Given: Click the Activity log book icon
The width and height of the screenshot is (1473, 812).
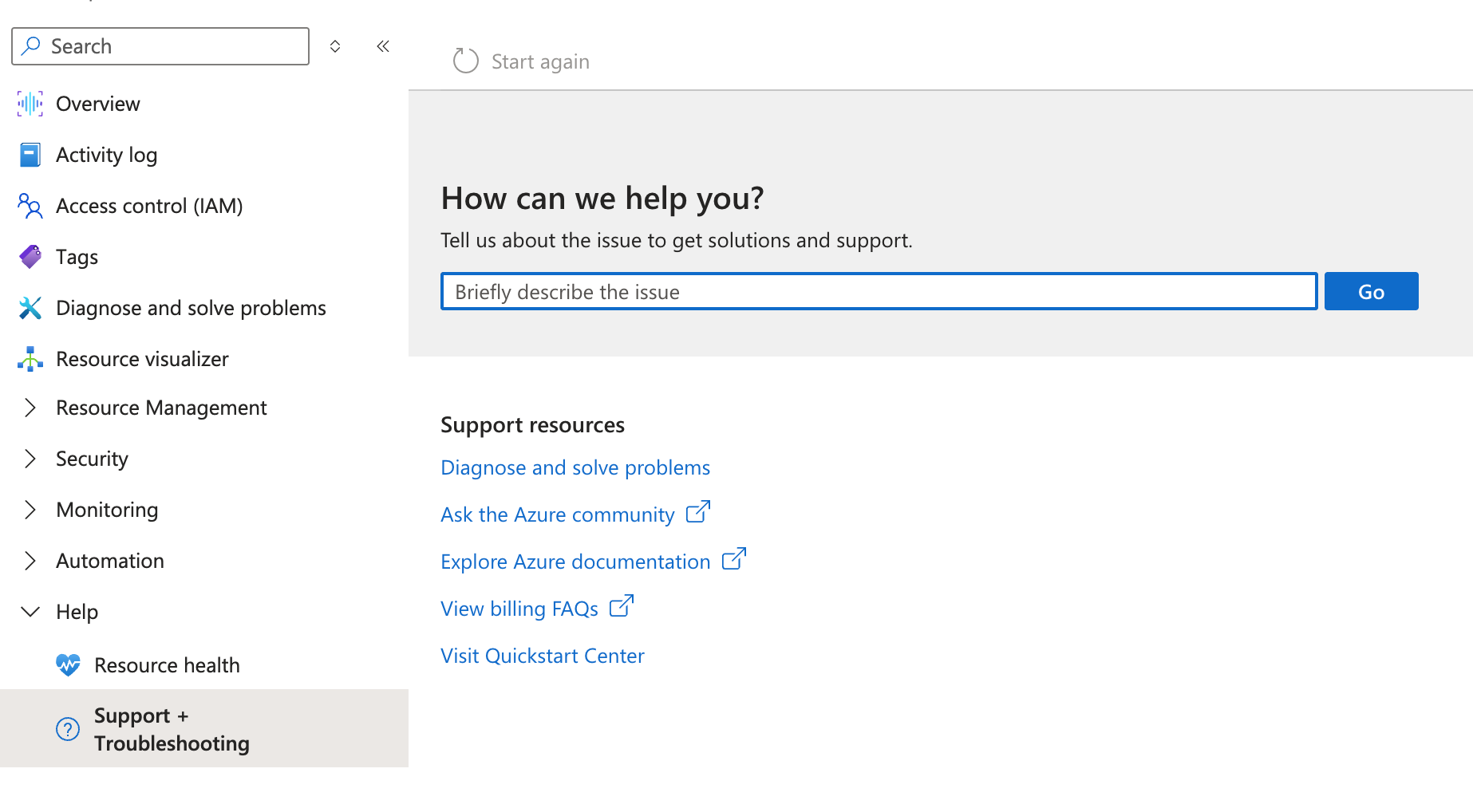Looking at the screenshot, I should pos(30,154).
